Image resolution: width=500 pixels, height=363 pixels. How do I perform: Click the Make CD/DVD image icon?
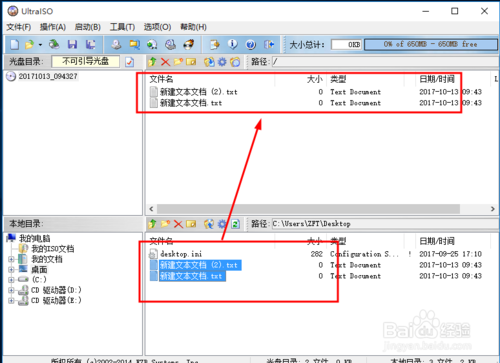point(116,44)
